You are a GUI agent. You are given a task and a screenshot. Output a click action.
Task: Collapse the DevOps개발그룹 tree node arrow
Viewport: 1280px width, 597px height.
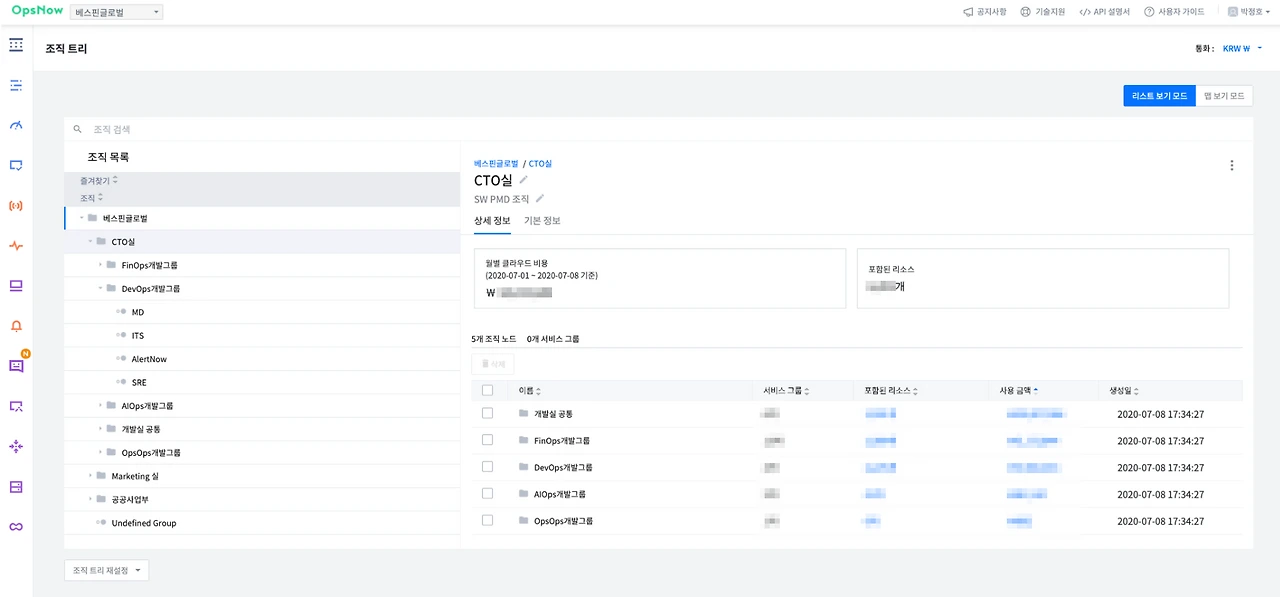coord(100,288)
